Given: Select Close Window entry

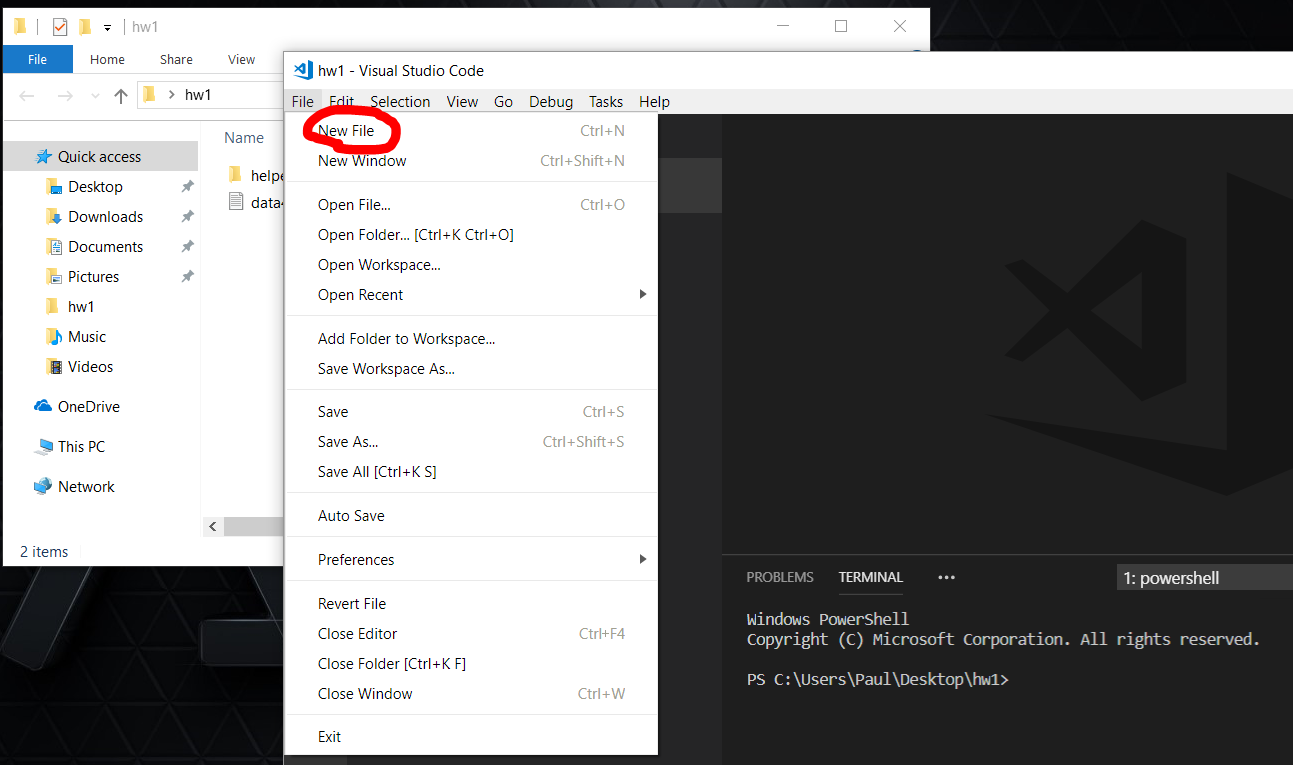Looking at the screenshot, I should 471,694.
